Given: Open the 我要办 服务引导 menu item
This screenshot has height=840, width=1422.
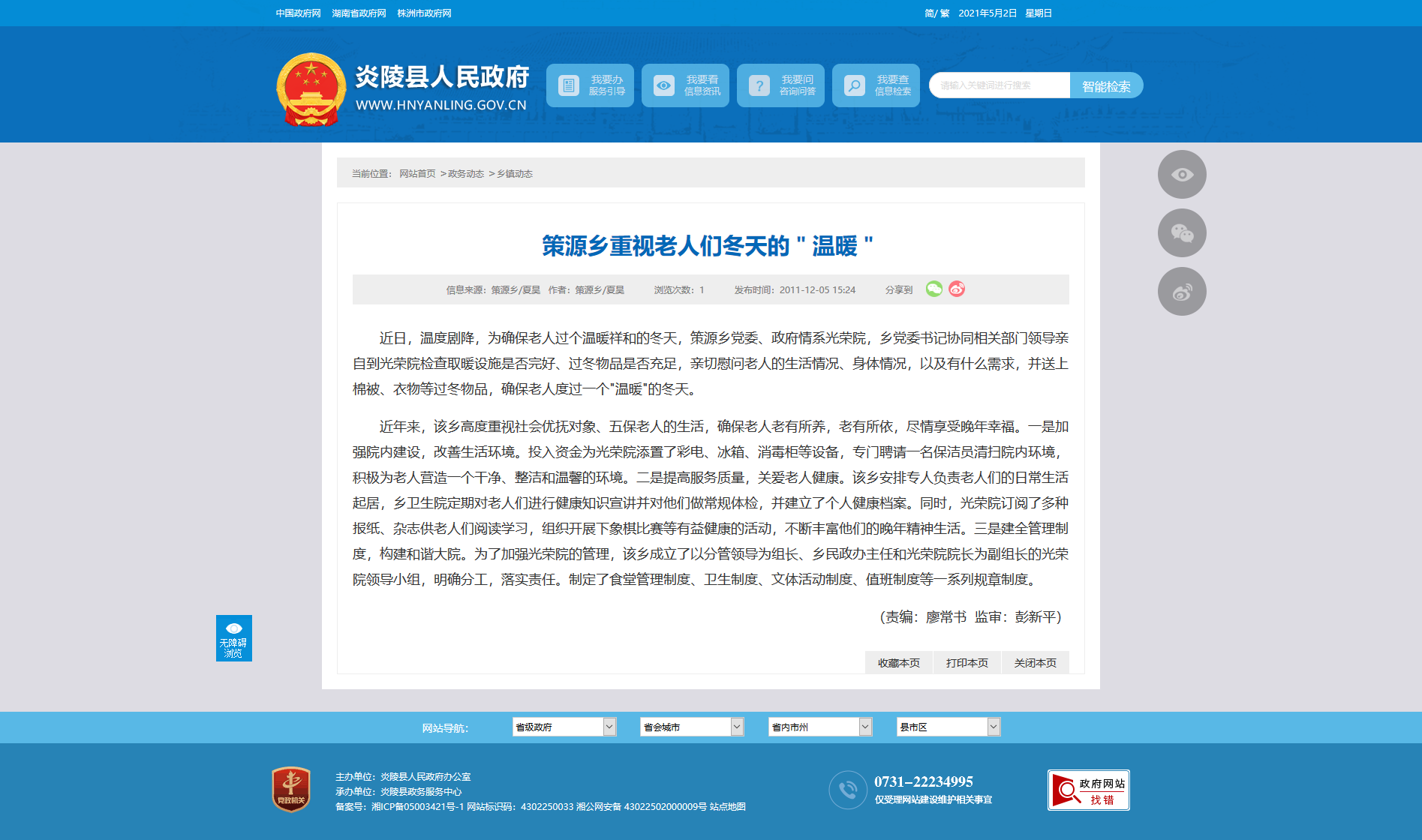Looking at the screenshot, I should pyautogui.click(x=590, y=85).
